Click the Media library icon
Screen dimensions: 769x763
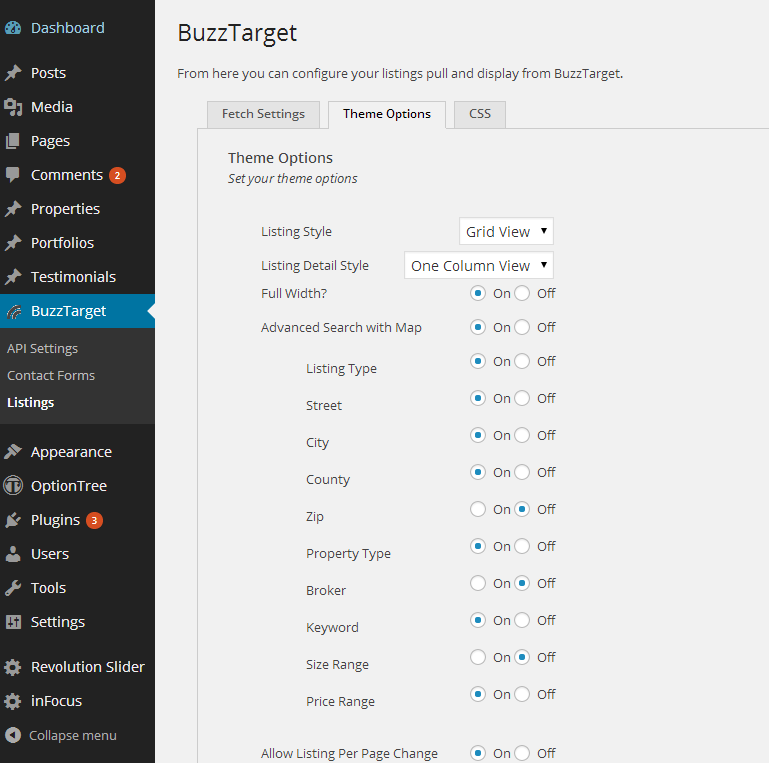coord(13,107)
